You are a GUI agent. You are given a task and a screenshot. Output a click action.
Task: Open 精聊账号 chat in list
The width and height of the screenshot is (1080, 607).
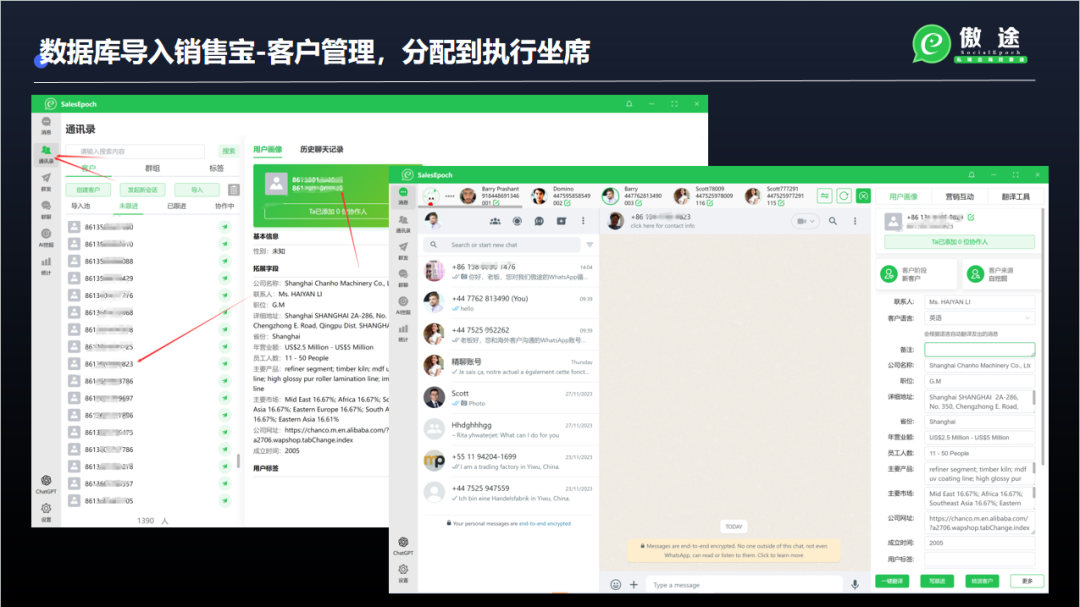click(x=508, y=366)
